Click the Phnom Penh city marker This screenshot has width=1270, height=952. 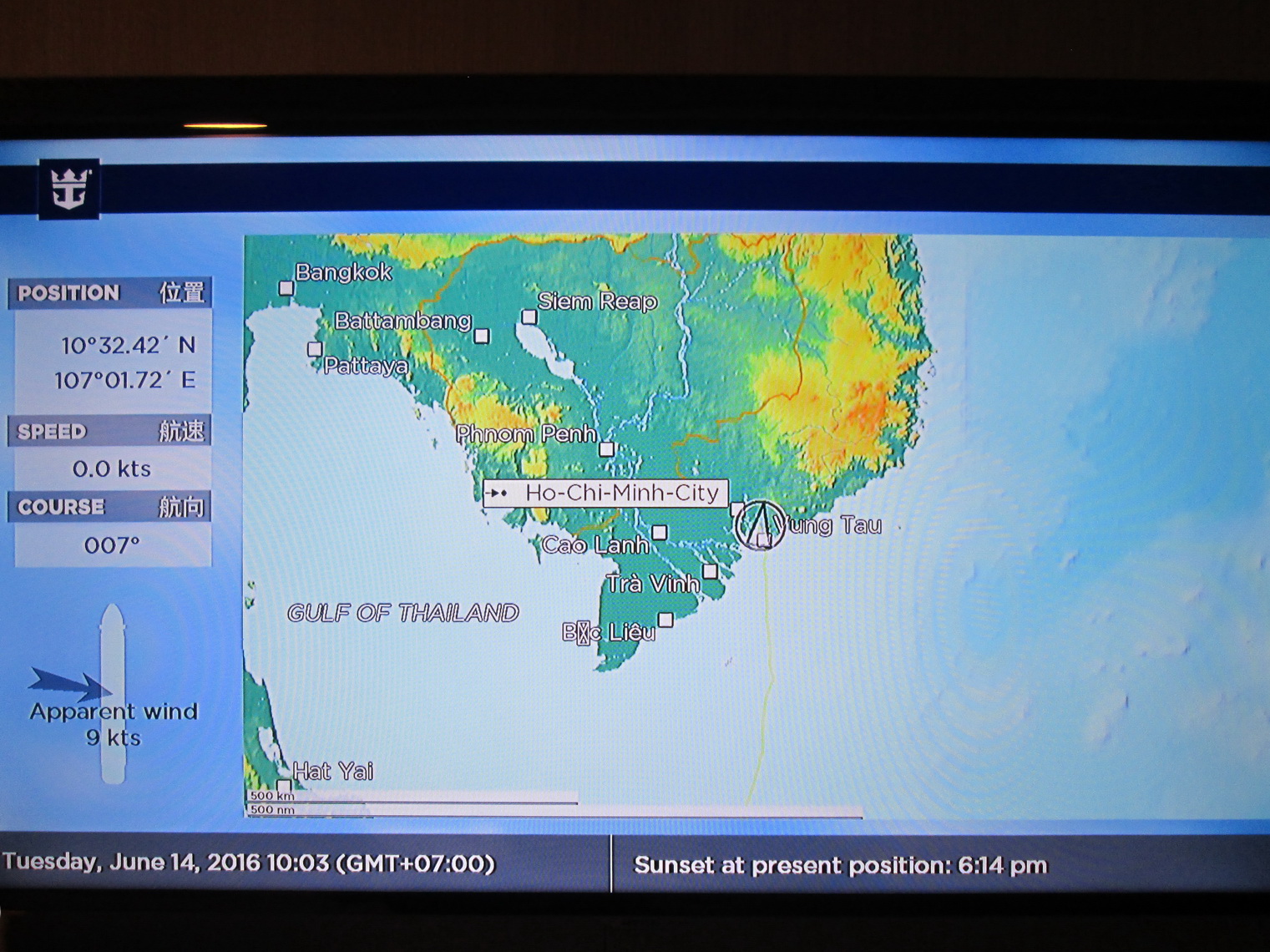(607, 449)
